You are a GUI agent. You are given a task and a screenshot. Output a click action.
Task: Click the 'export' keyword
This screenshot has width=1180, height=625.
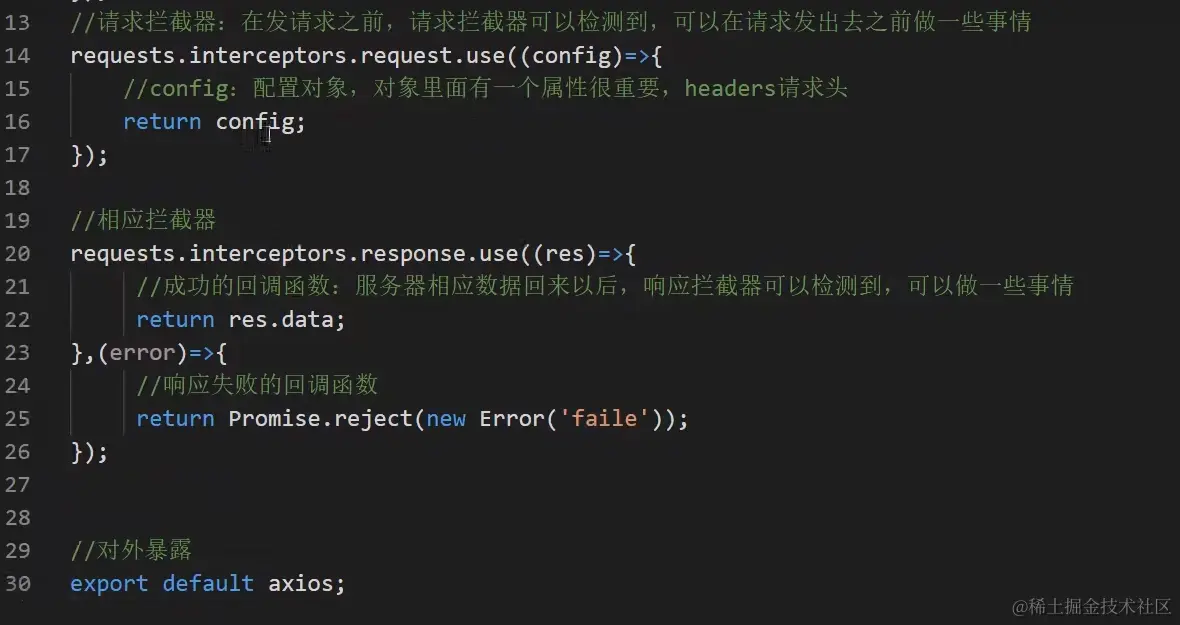109,583
